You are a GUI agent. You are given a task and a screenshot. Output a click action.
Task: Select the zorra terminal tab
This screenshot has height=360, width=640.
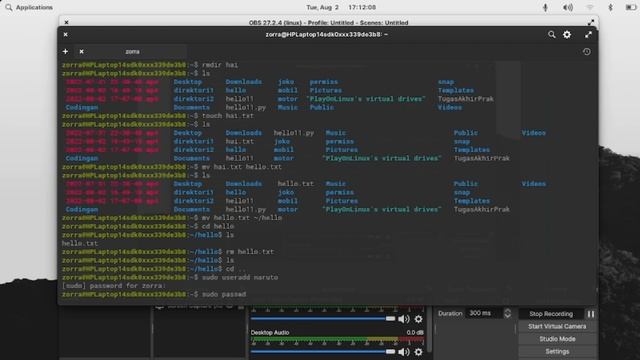point(132,51)
